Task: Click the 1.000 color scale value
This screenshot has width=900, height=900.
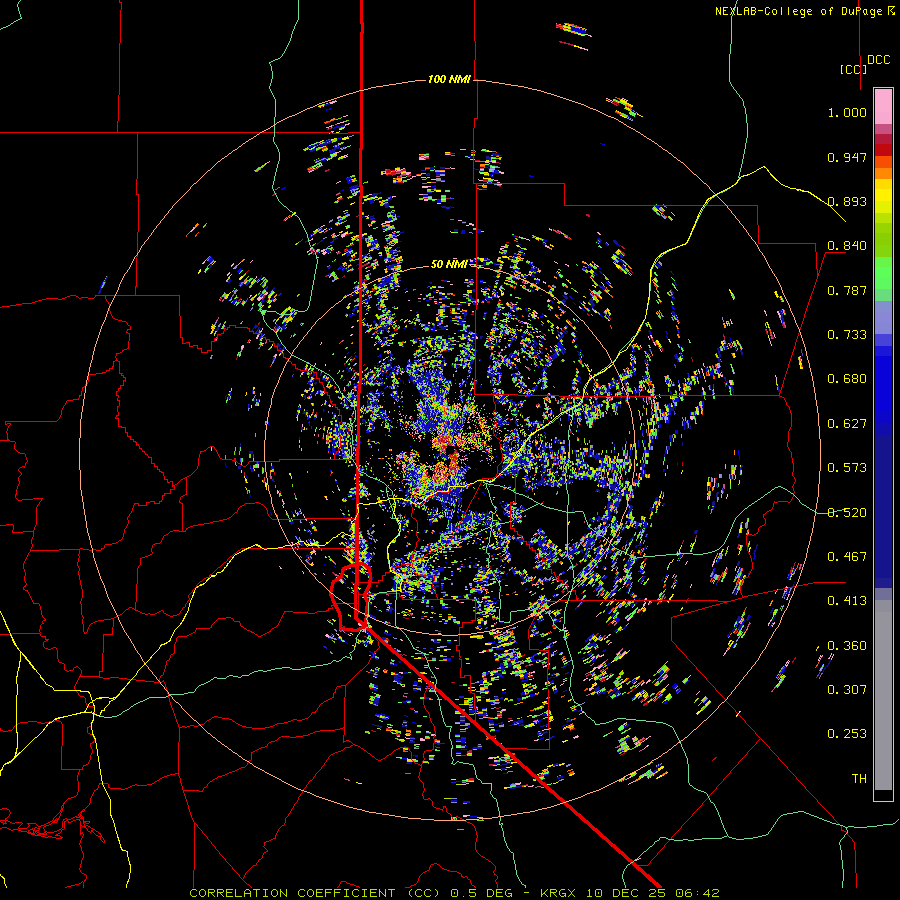Action: [847, 112]
